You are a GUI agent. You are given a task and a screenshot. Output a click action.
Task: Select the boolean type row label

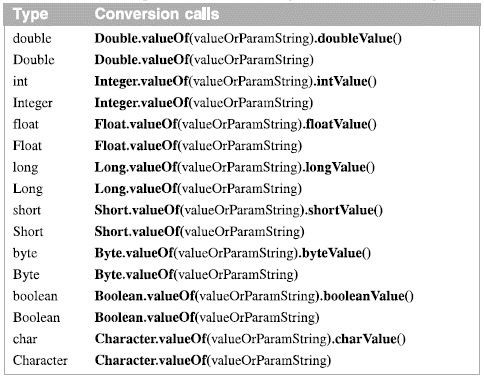point(35,296)
